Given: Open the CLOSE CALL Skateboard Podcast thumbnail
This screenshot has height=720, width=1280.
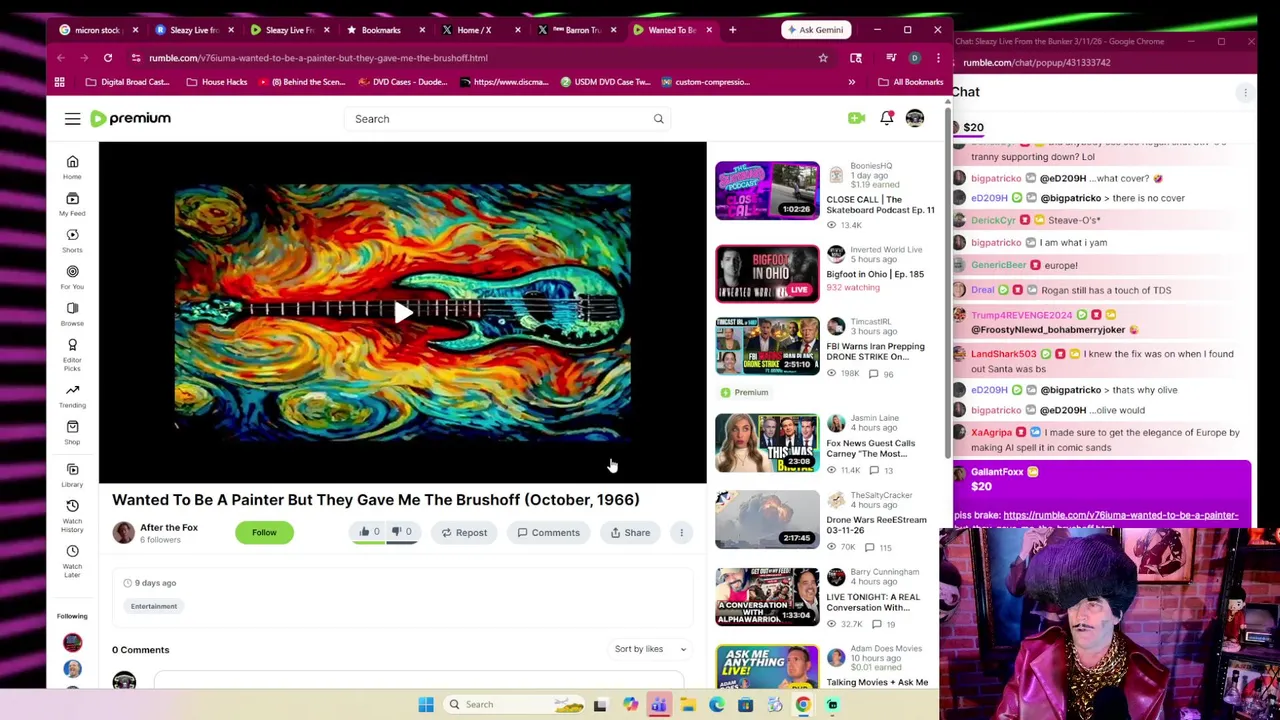Looking at the screenshot, I should 767,190.
